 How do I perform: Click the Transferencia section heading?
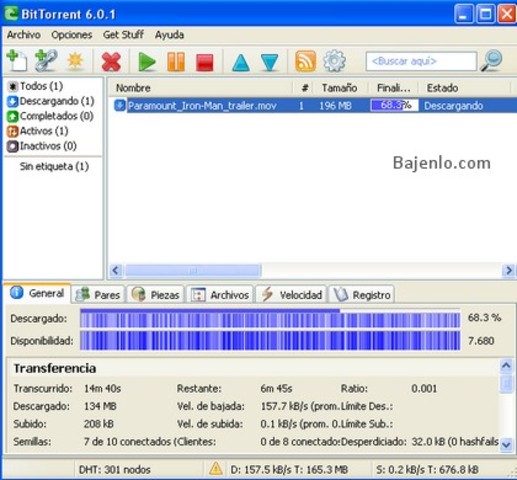55,368
